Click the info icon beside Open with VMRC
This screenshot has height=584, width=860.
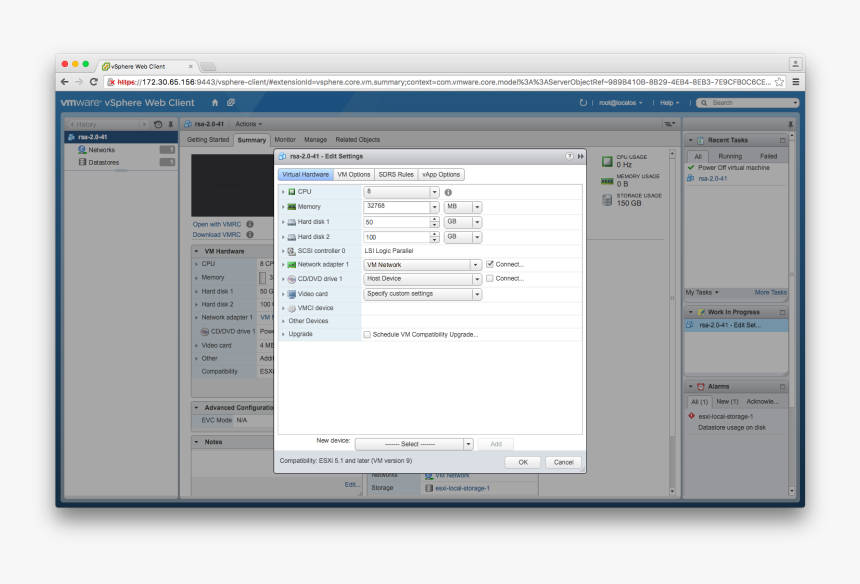(250, 224)
